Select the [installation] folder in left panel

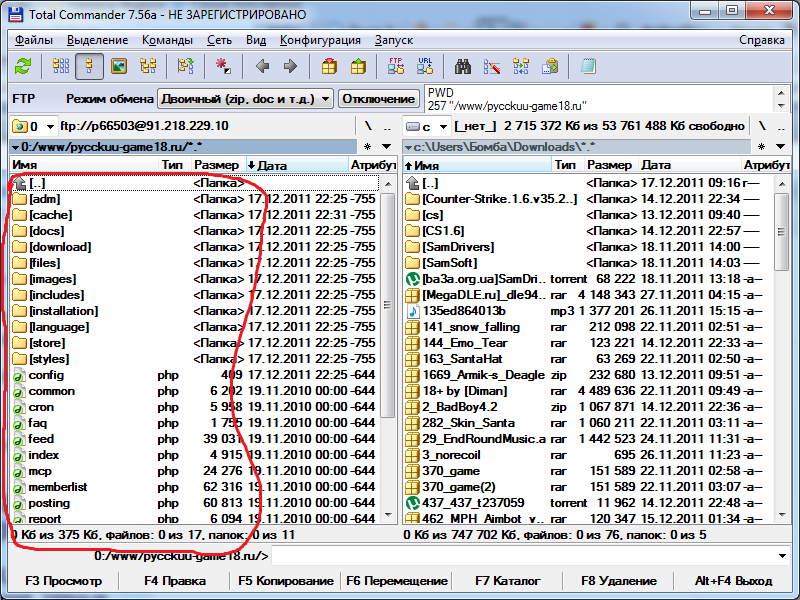(194, 311)
